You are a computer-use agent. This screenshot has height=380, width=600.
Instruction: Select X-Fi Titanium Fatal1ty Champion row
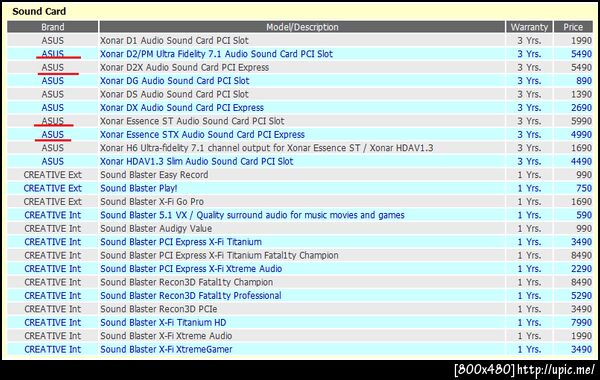pyautogui.click(x=219, y=255)
